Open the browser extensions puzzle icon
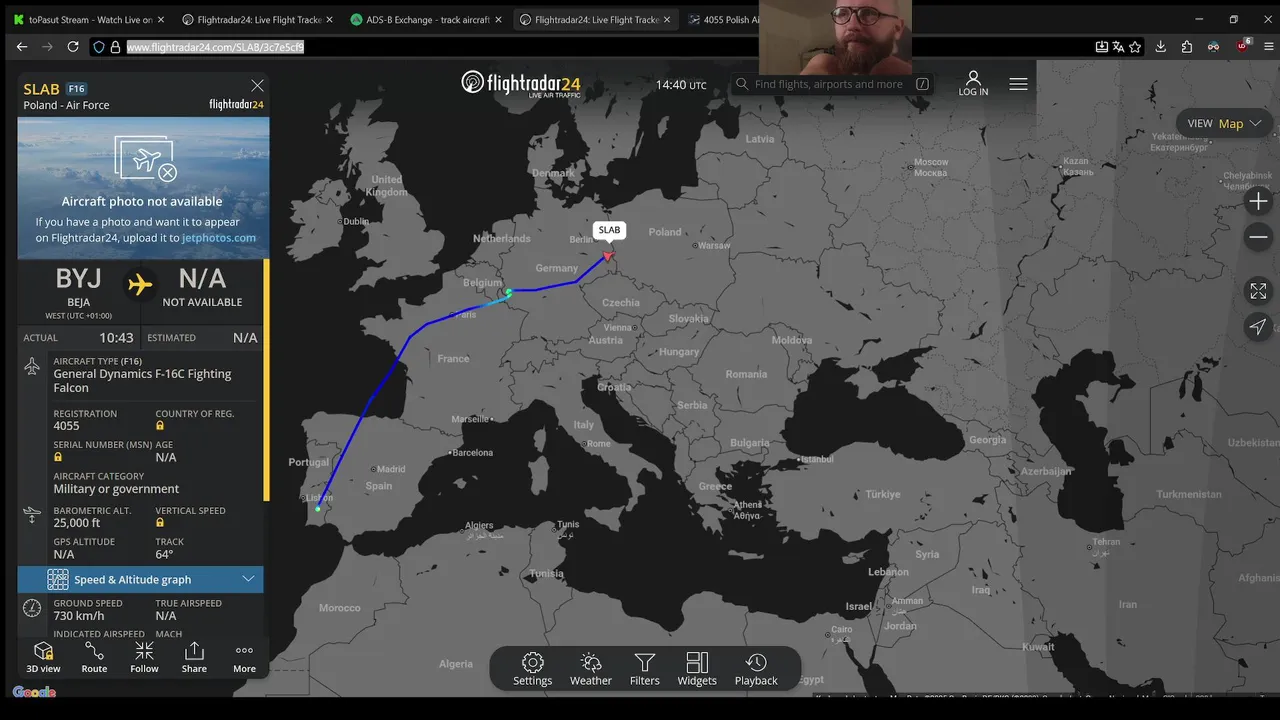1280x720 pixels. pos(1187,47)
